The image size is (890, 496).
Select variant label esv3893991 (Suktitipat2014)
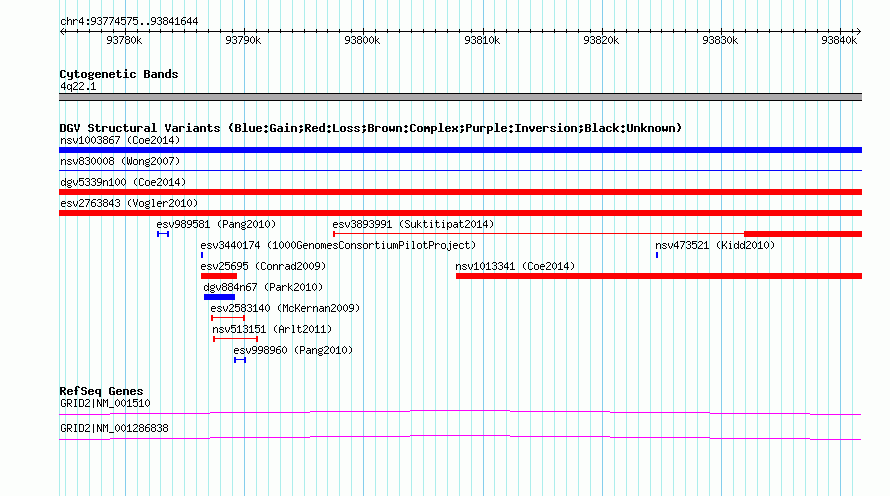pos(413,224)
